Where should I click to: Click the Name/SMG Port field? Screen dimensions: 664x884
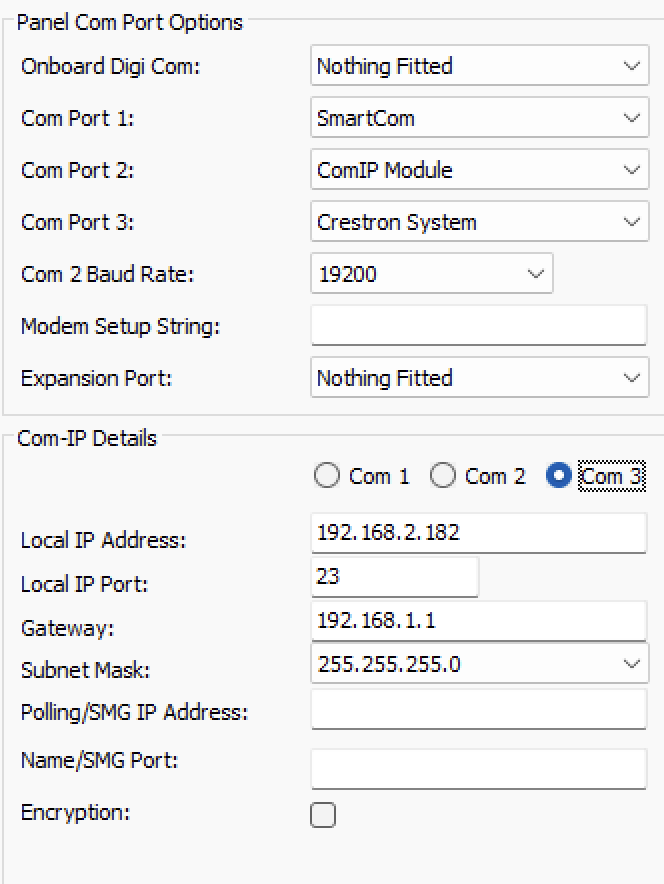(478, 768)
